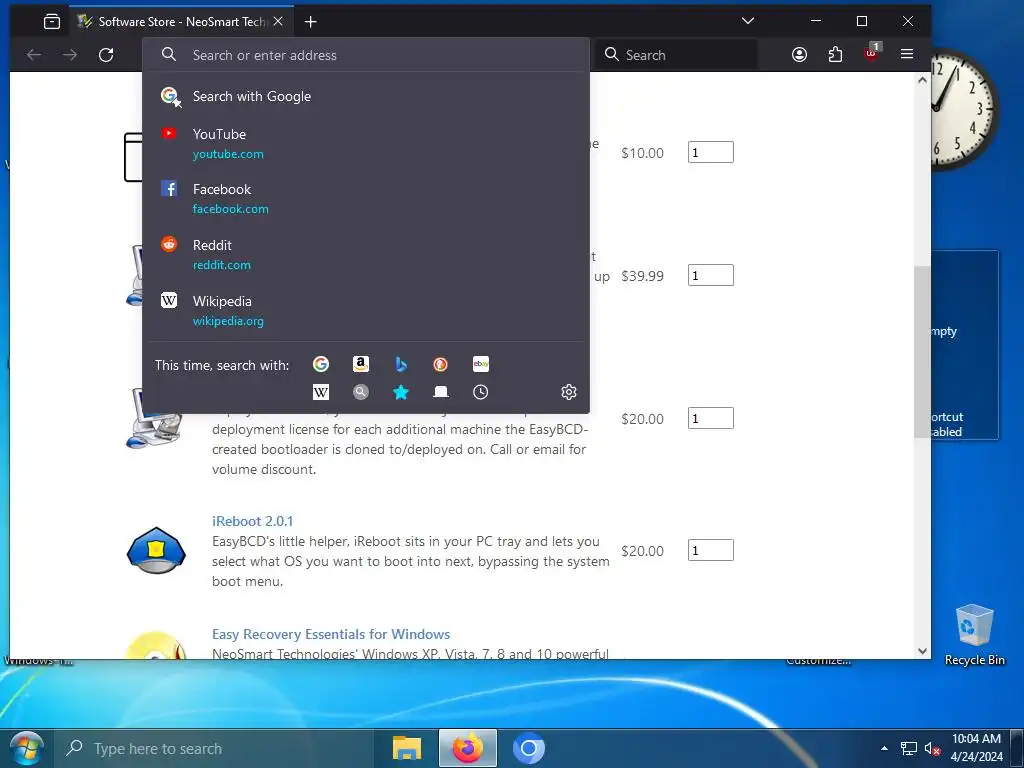
Task: Click the page scrollbar down arrow
Action: pos(922,650)
